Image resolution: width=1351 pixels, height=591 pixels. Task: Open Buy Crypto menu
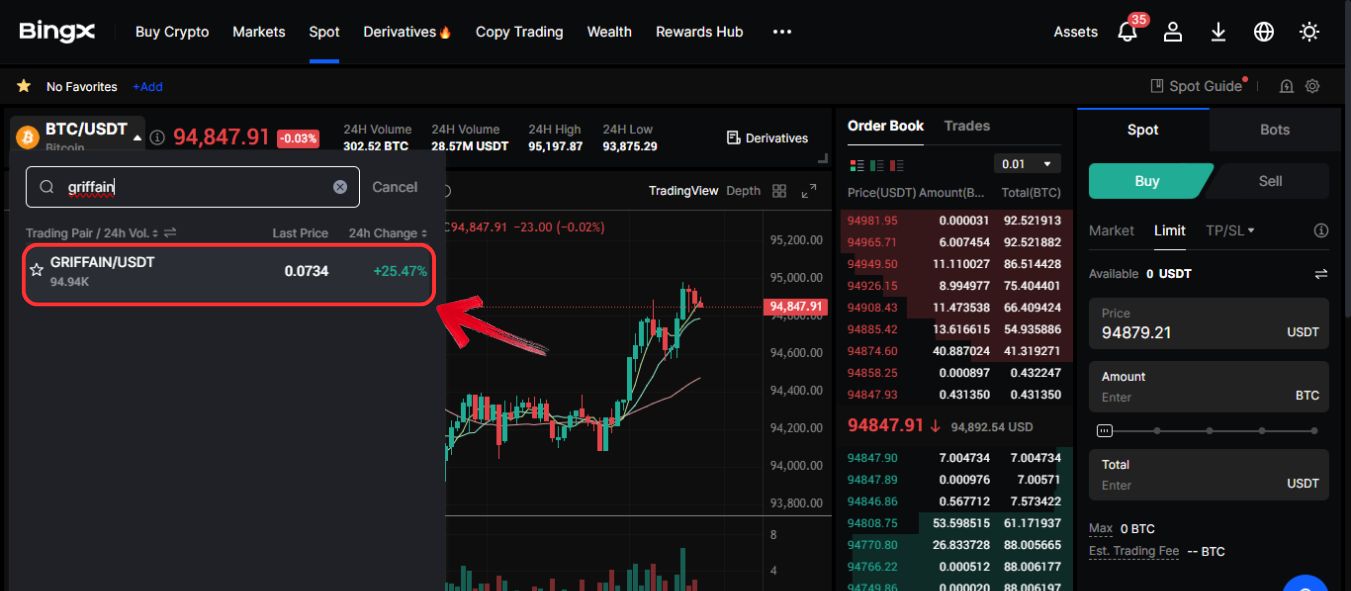172,32
